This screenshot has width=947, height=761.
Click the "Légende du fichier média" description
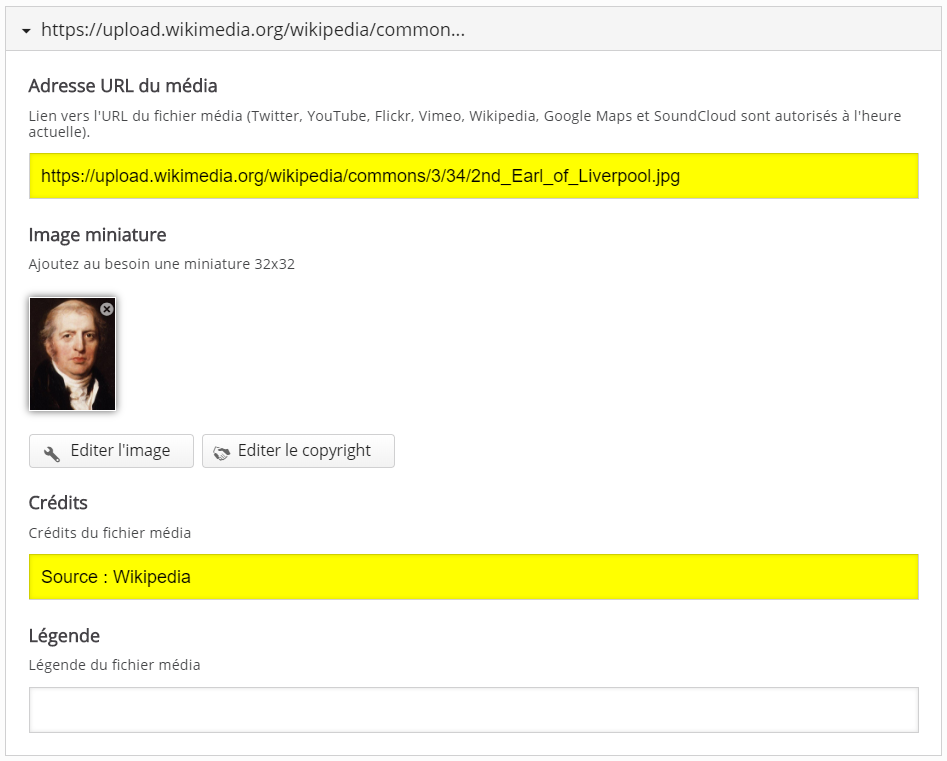(114, 665)
